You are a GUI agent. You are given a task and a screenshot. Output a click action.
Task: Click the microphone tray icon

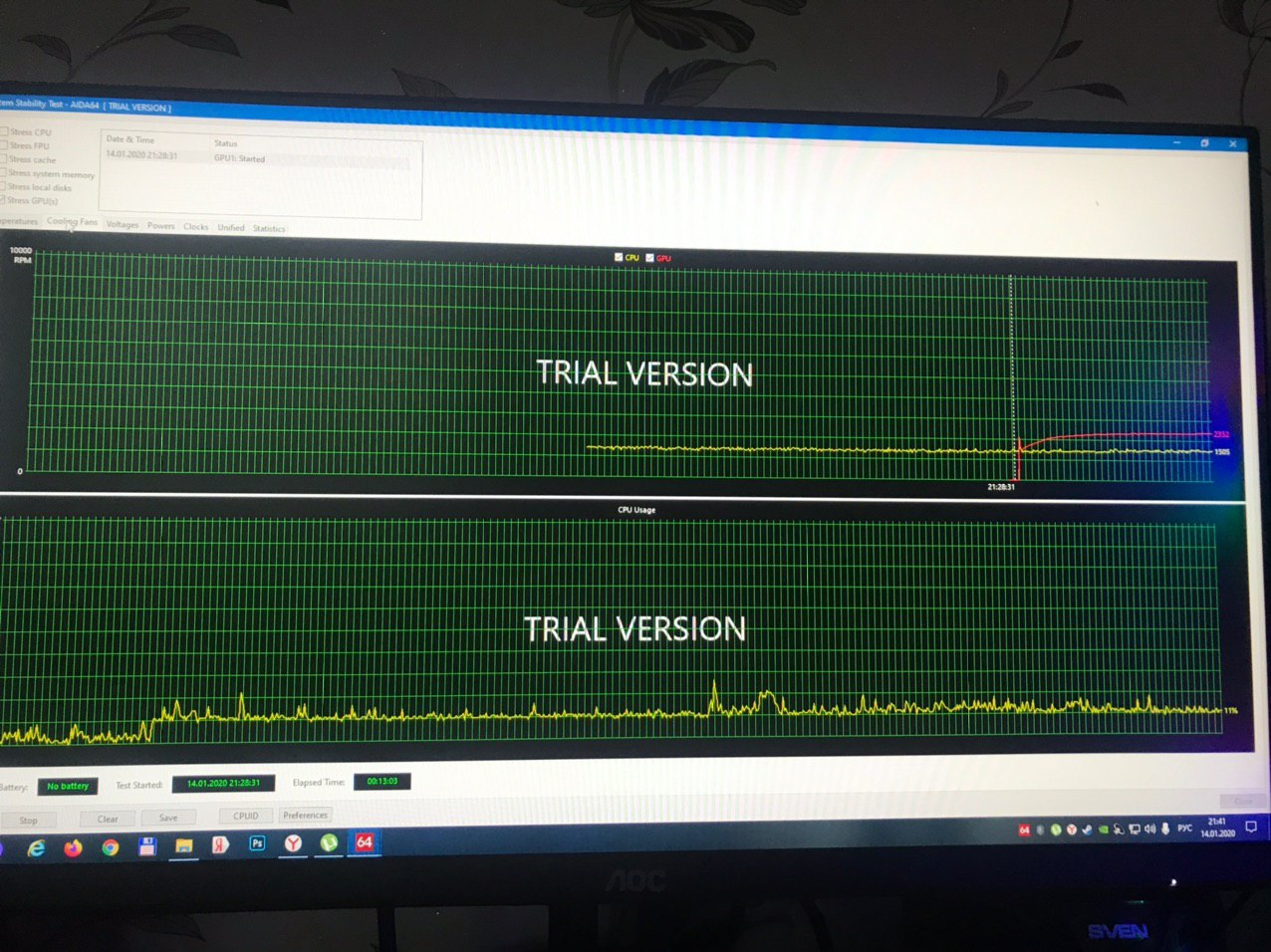(x=1165, y=829)
